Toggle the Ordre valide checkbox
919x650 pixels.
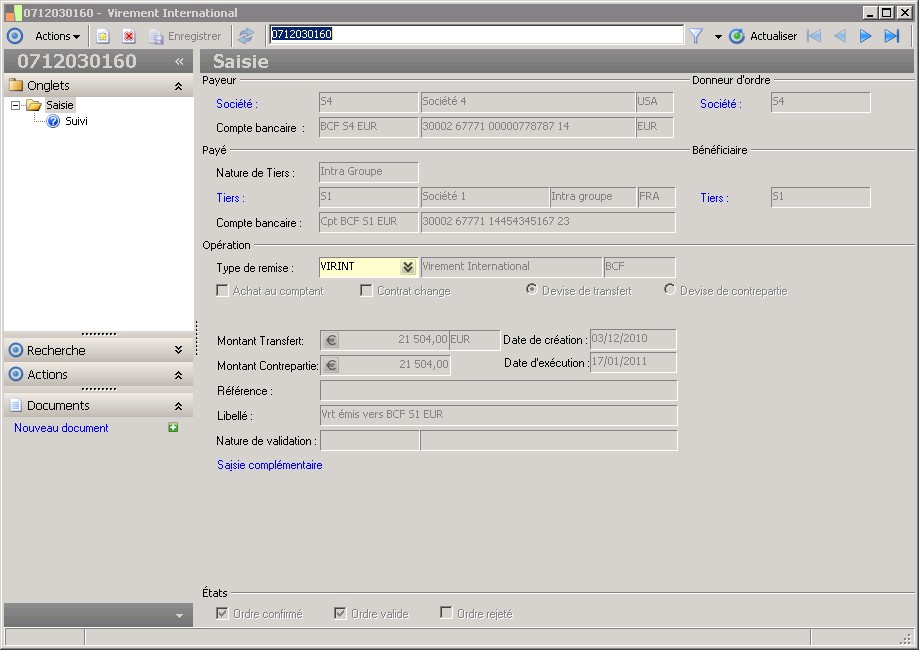click(x=340, y=613)
